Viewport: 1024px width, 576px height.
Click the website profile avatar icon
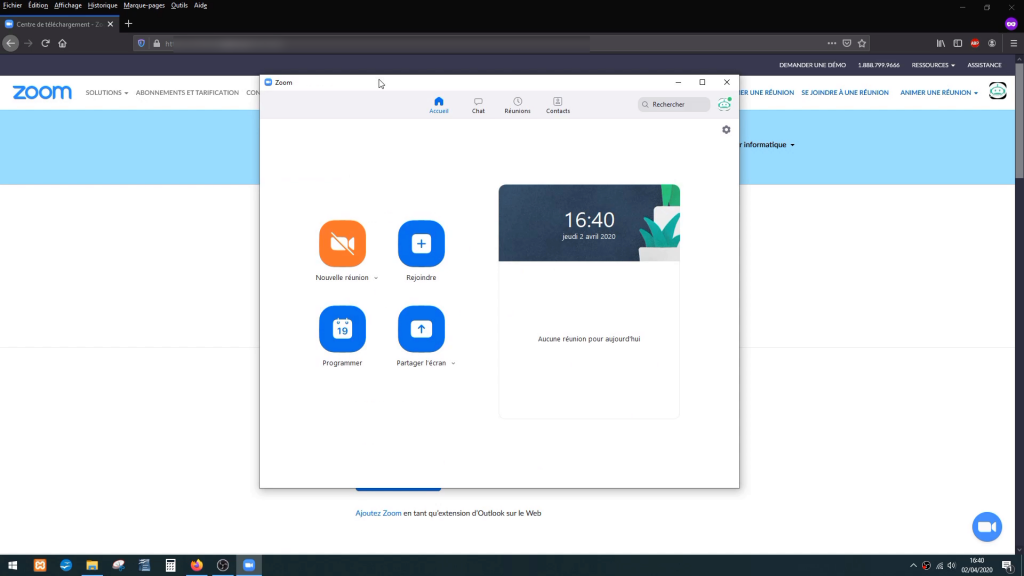[x=997, y=91]
